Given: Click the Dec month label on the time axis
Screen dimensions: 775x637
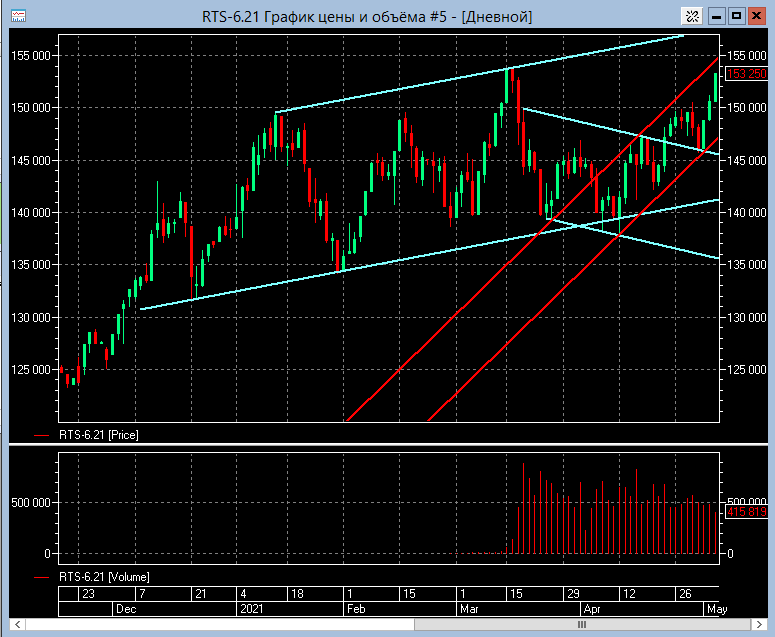Looking at the screenshot, I should (126, 609).
